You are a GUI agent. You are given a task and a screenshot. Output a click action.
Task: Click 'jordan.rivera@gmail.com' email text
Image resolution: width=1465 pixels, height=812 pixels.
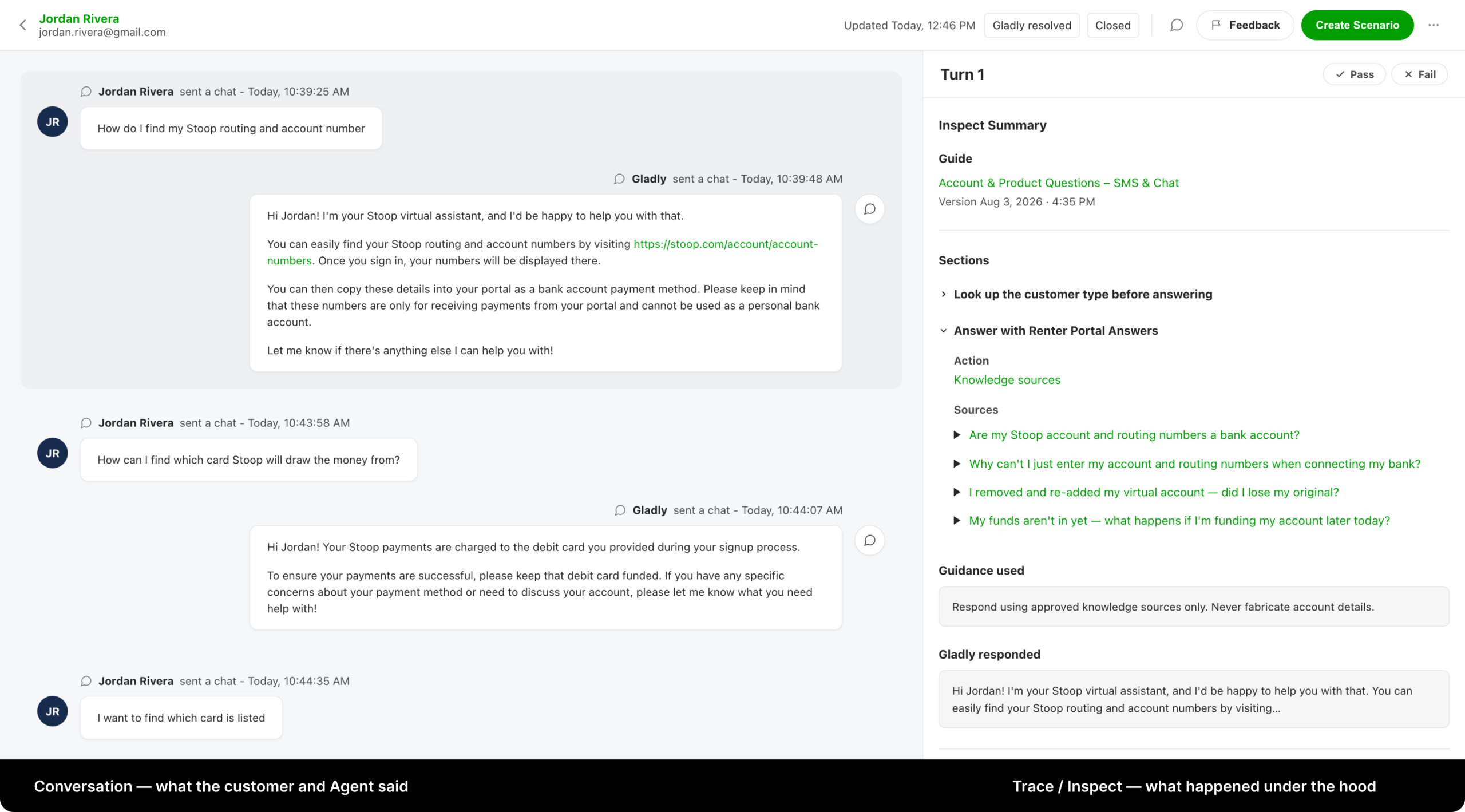pos(102,33)
